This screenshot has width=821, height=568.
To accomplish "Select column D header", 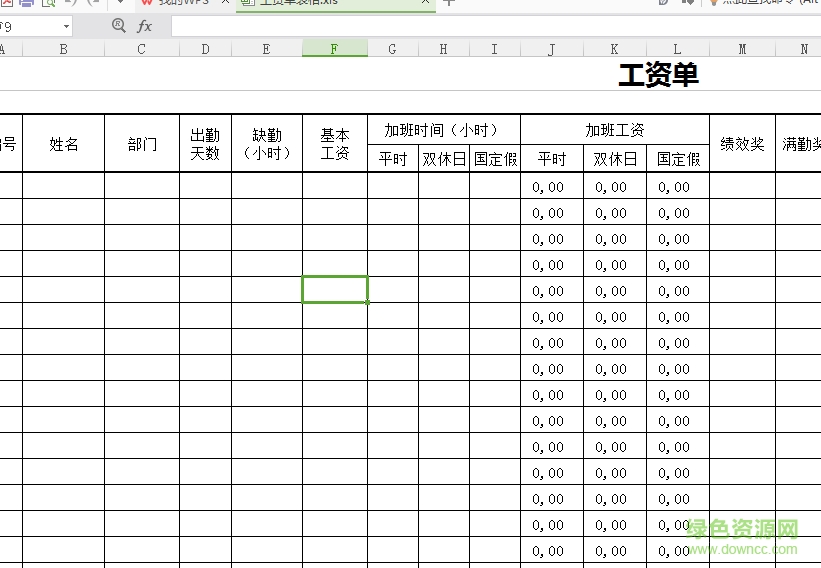I will [205, 49].
